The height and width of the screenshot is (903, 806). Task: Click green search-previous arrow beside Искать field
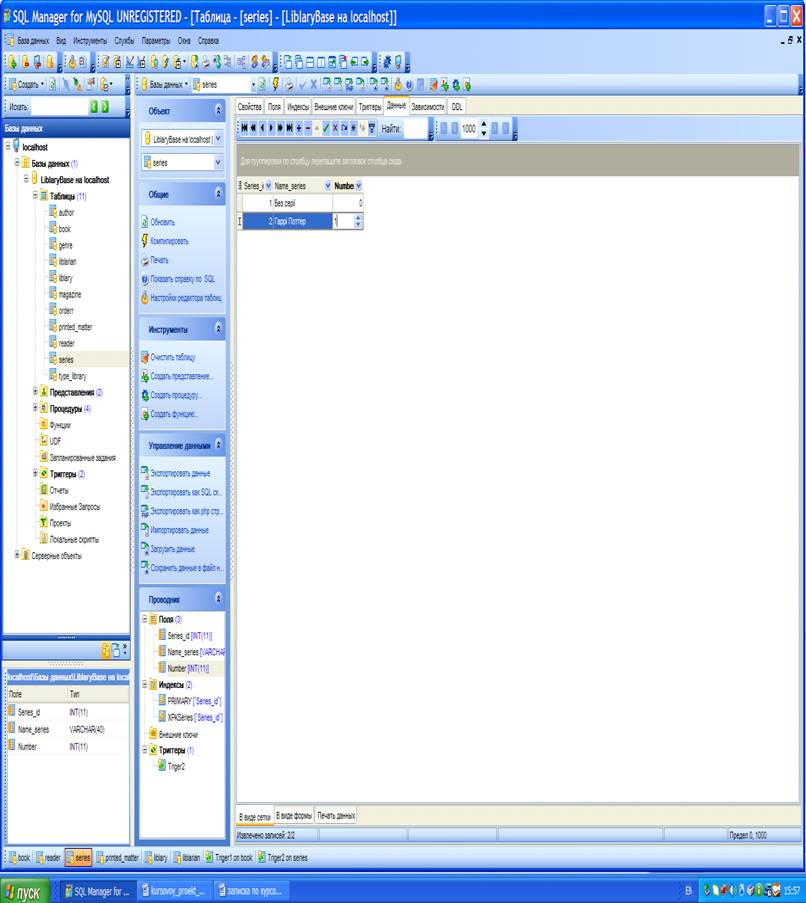click(x=94, y=107)
